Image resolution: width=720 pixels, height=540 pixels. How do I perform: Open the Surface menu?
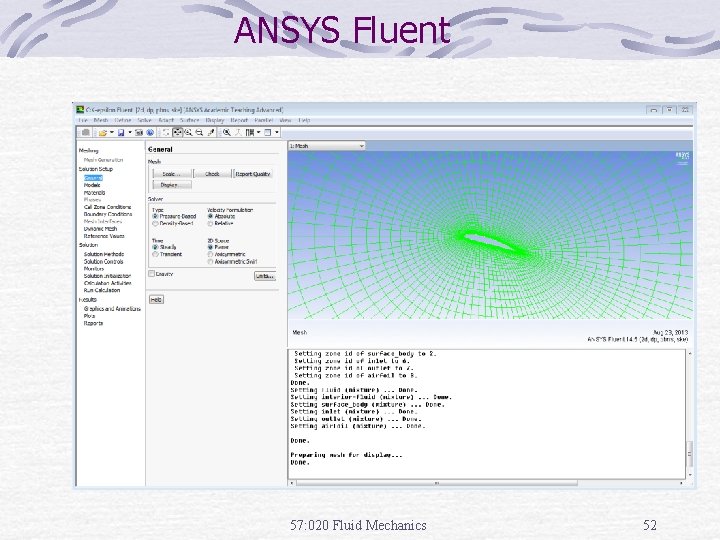point(190,120)
